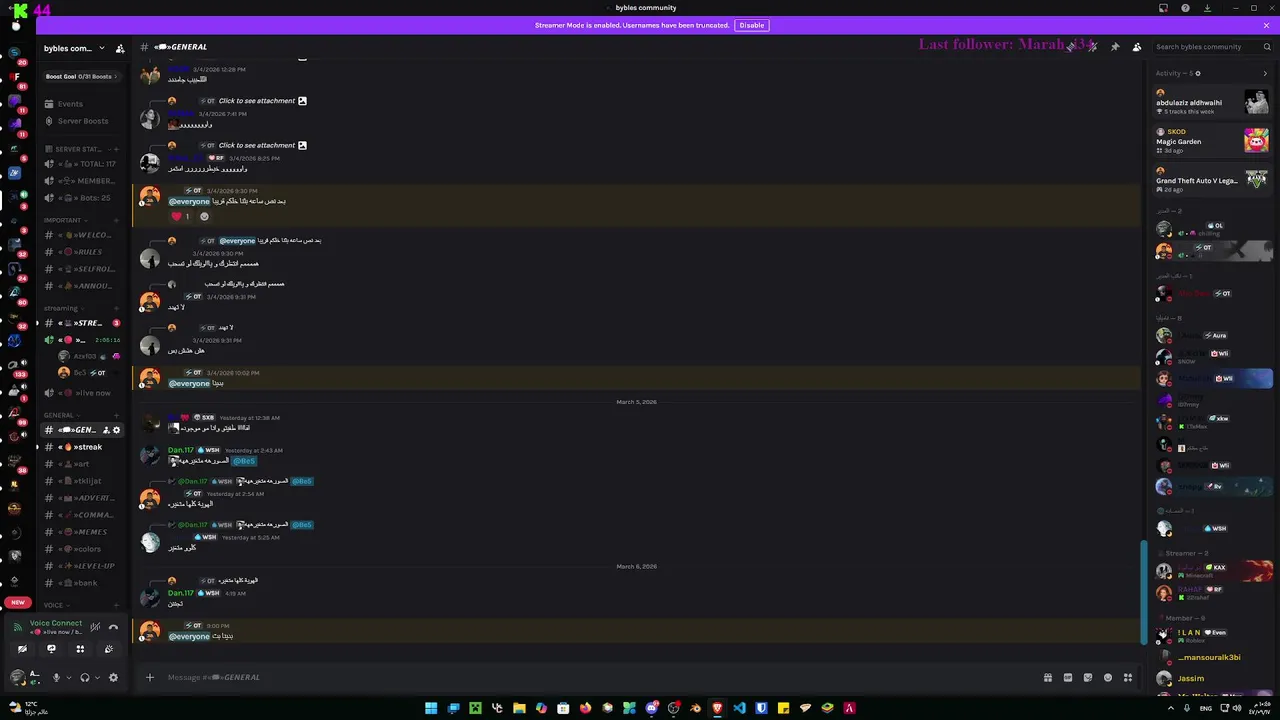Start an activity in voice panel

pos(80,649)
